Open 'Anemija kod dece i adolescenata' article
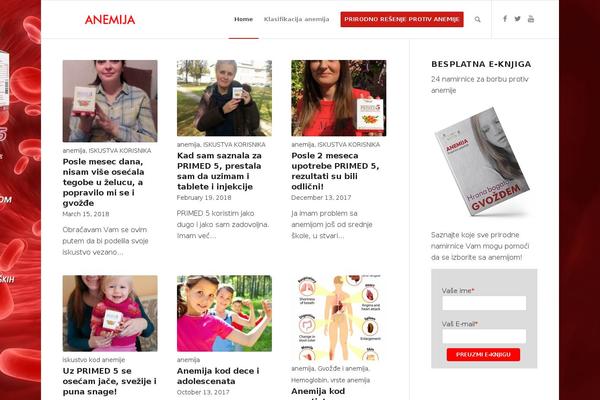The width and height of the screenshot is (600, 400). click(x=218, y=376)
